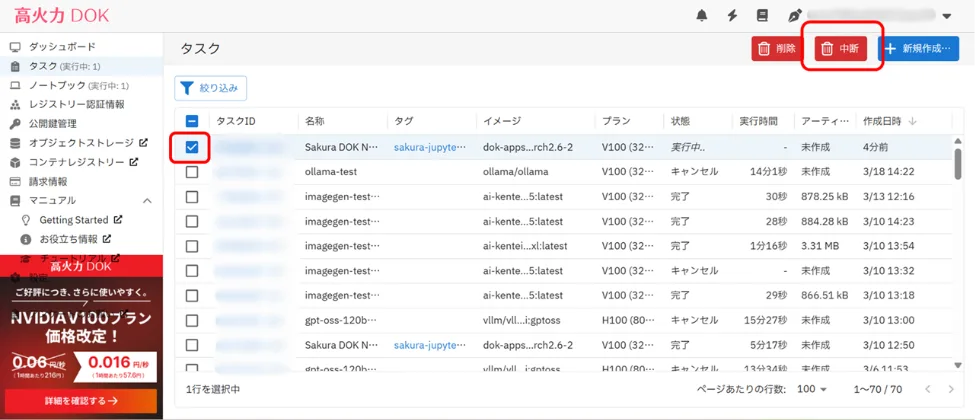Open the お役立ち情報 link
Viewport: 975px width, 420px height.
point(68,239)
